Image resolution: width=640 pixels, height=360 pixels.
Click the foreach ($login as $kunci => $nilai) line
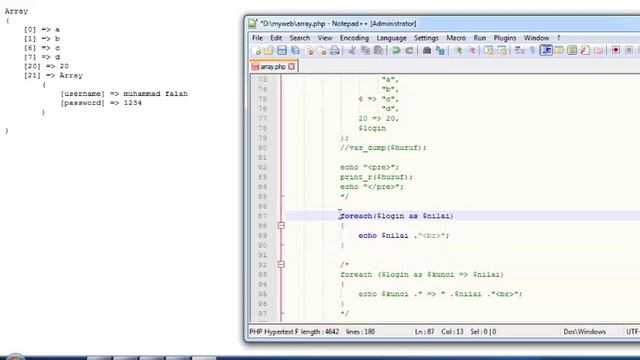pyautogui.click(x=422, y=275)
